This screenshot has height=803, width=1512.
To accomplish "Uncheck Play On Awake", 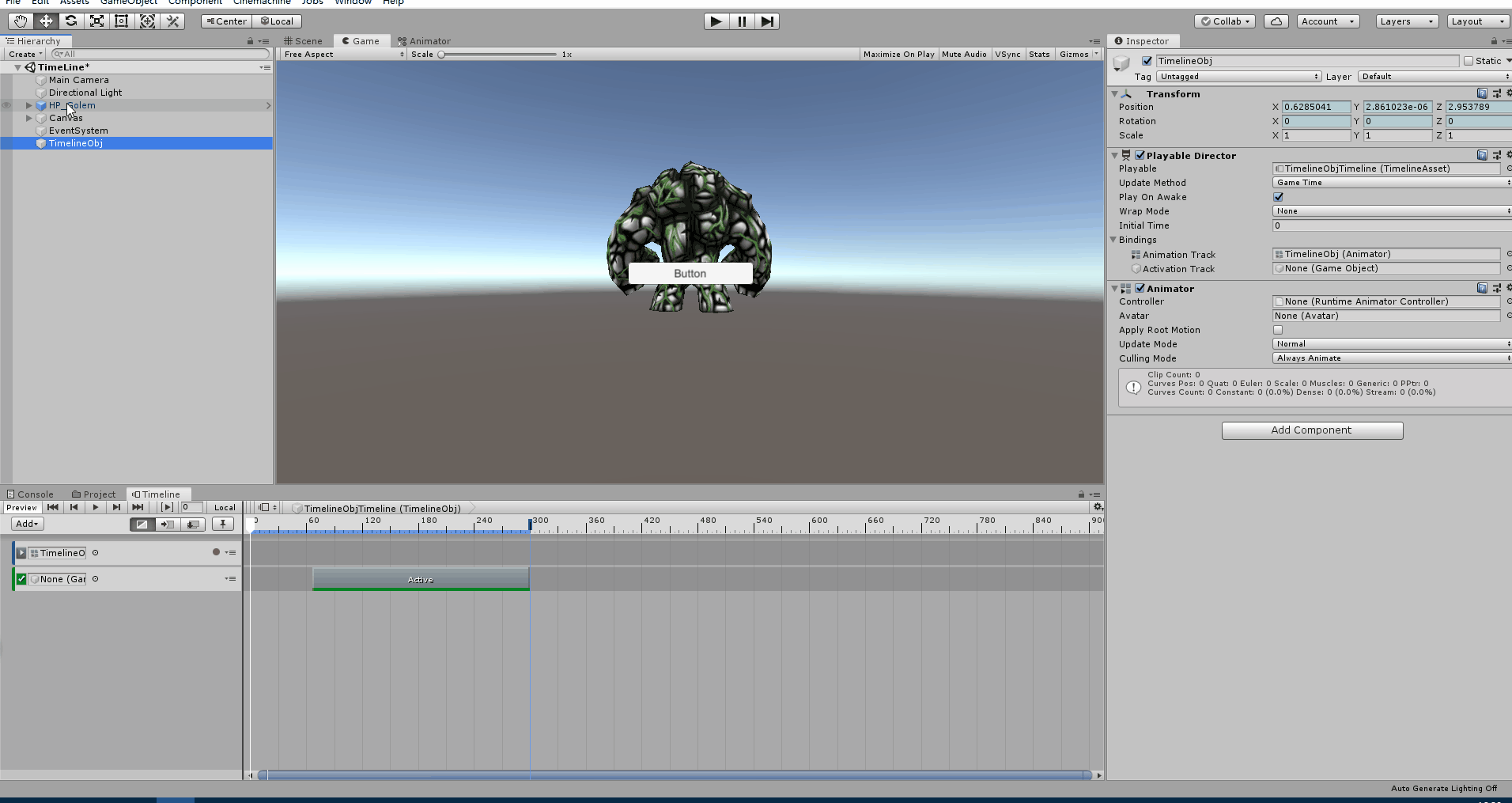I will (x=1278, y=197).
